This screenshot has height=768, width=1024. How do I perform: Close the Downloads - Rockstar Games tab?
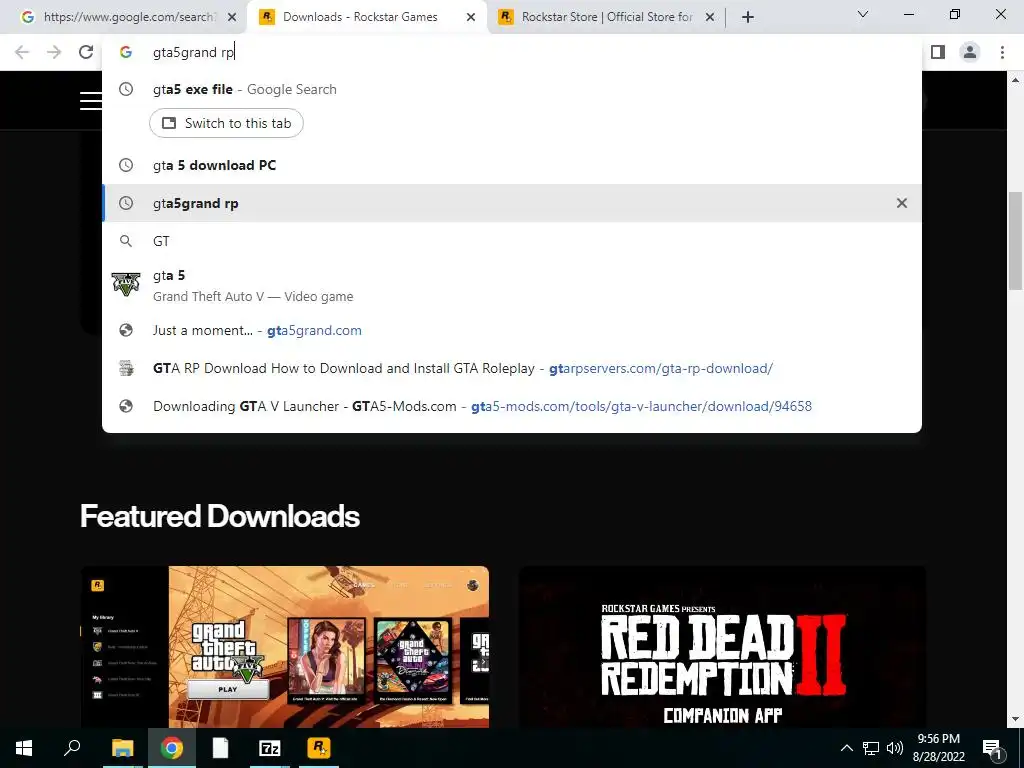[471, 17]
